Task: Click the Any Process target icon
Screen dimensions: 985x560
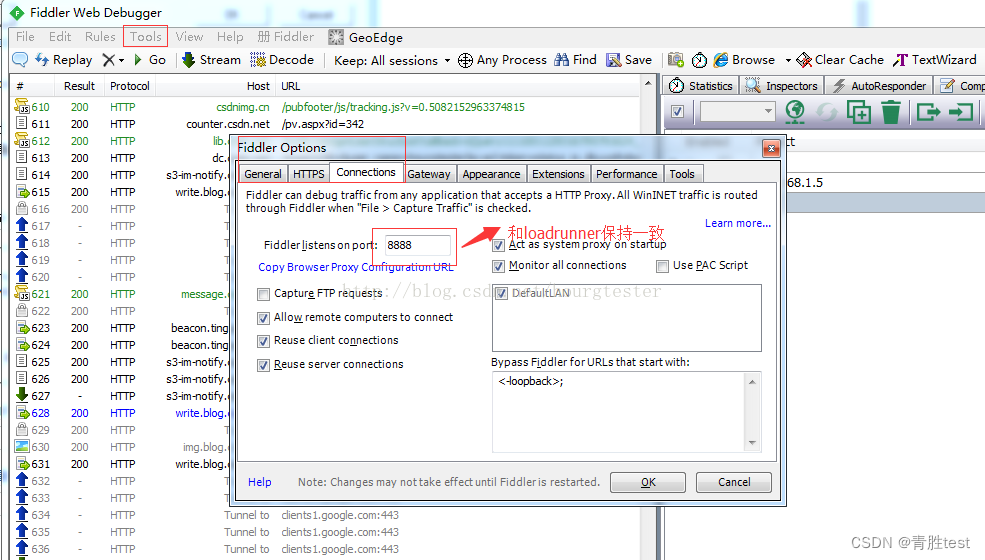Action: [x=465, y=60]
